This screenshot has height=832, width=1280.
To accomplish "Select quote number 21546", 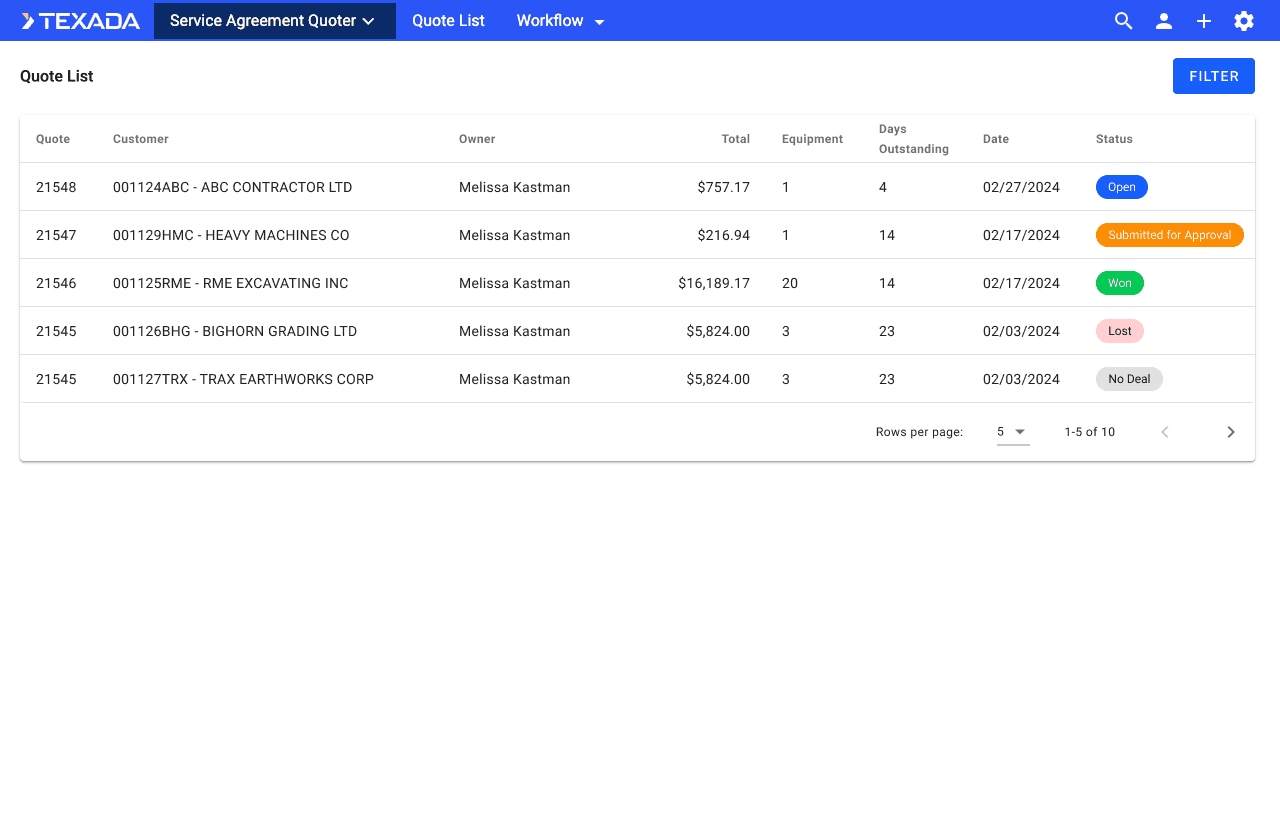I will (56, 283).
